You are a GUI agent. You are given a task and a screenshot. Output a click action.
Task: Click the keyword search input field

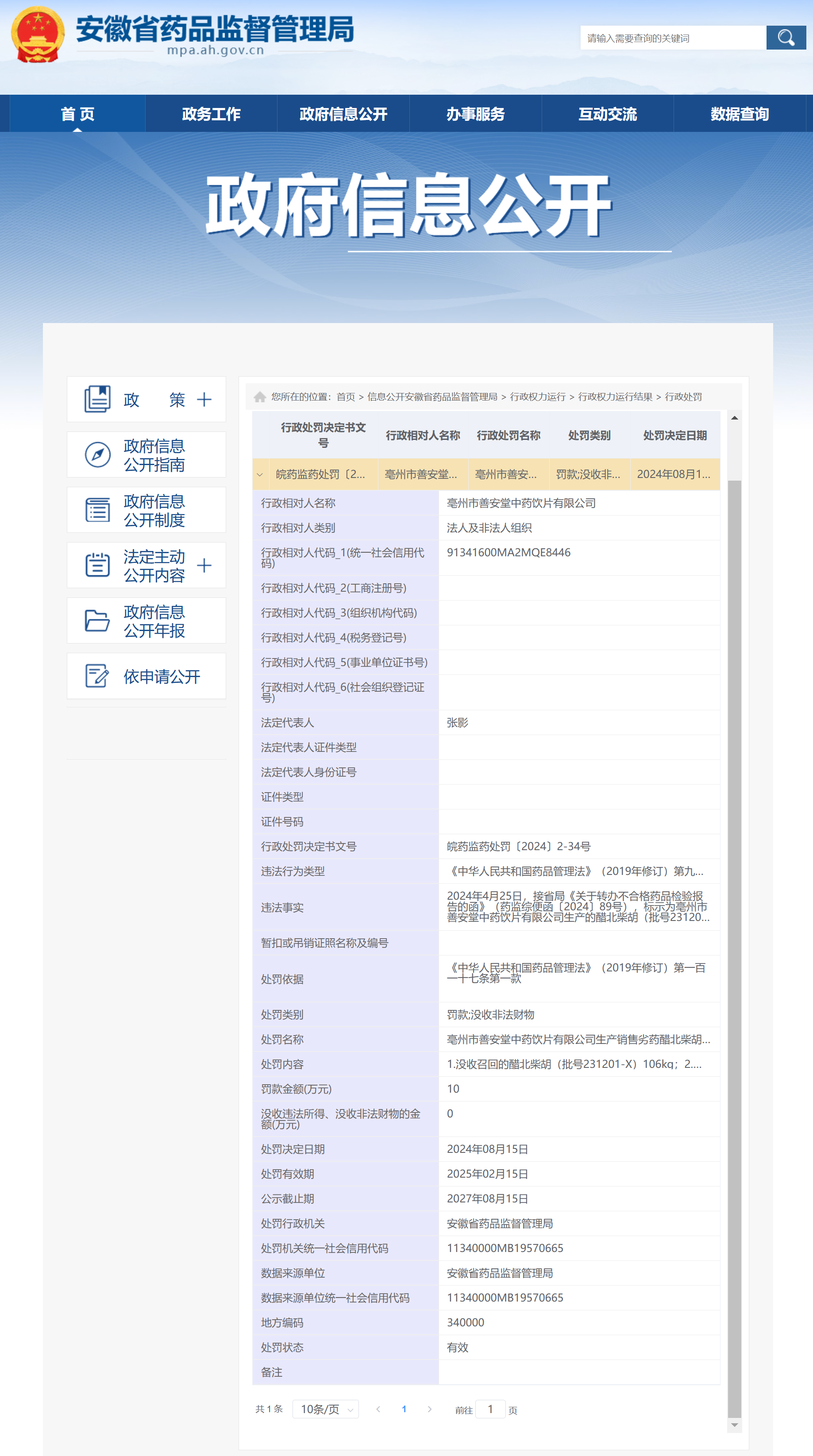click(x=673, y=38)
